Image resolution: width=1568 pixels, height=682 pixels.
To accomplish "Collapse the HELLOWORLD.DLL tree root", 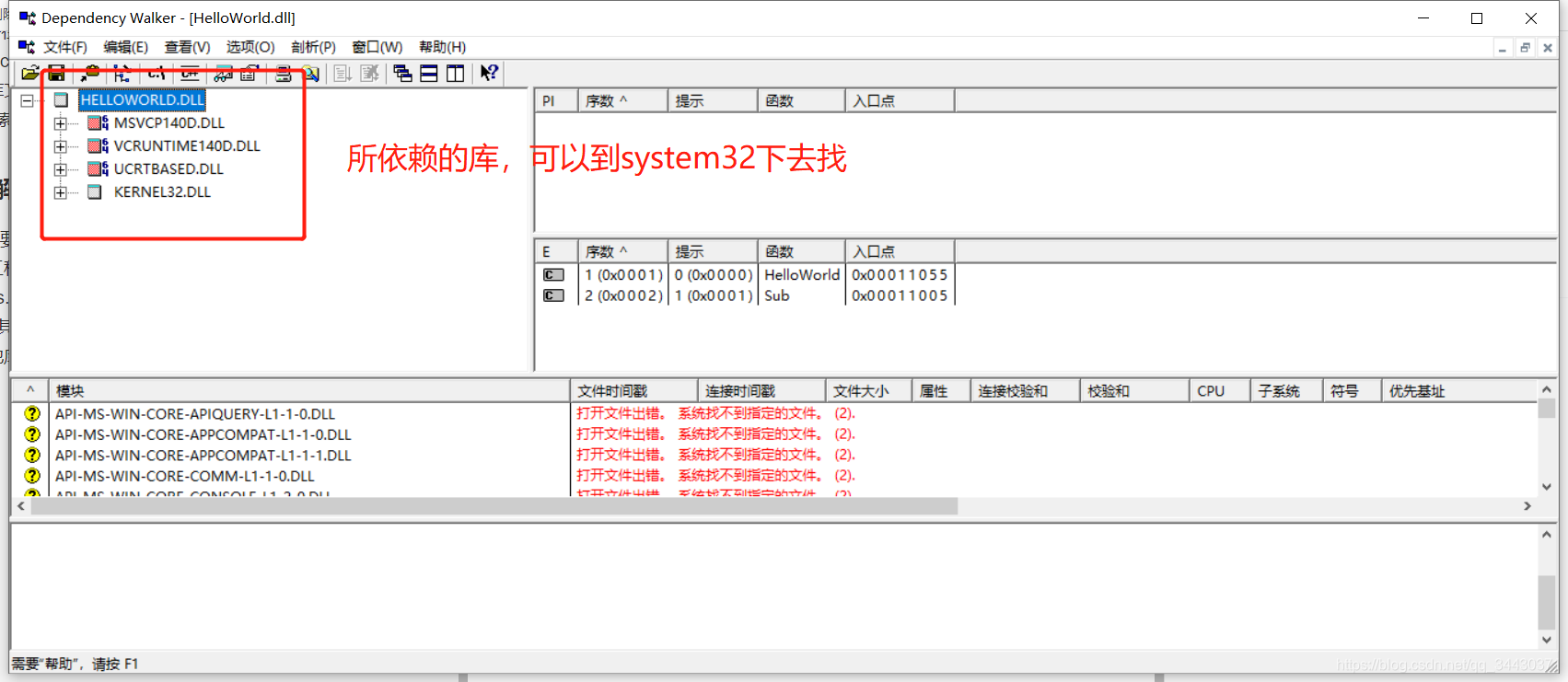I will tap(28, 100).
